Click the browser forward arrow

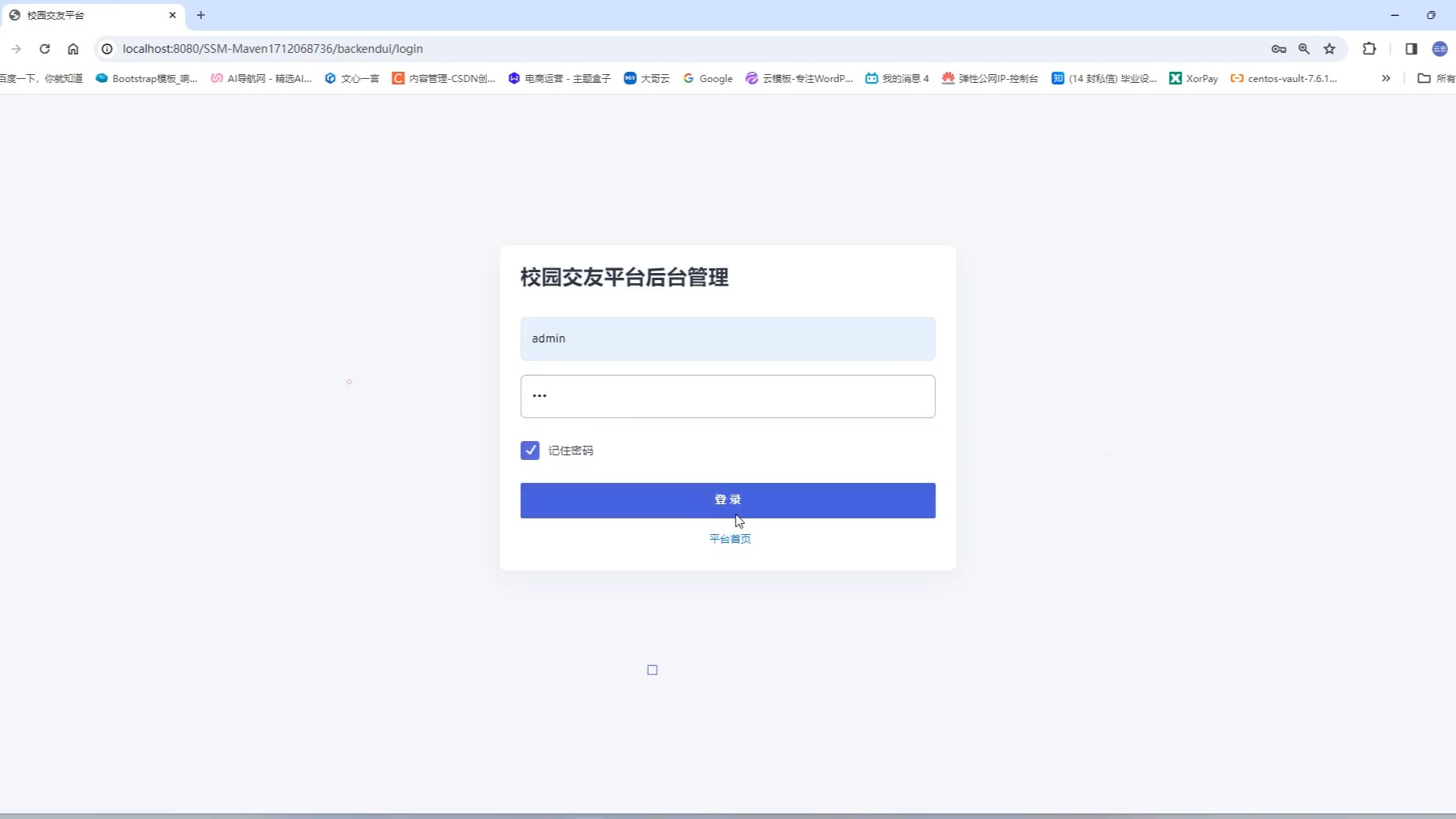tap(16, 49)
